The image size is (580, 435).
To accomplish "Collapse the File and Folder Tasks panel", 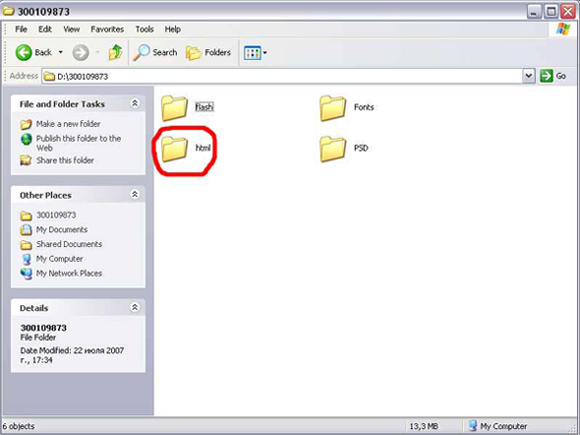I will pyautogui.click(x=135, y=103).
